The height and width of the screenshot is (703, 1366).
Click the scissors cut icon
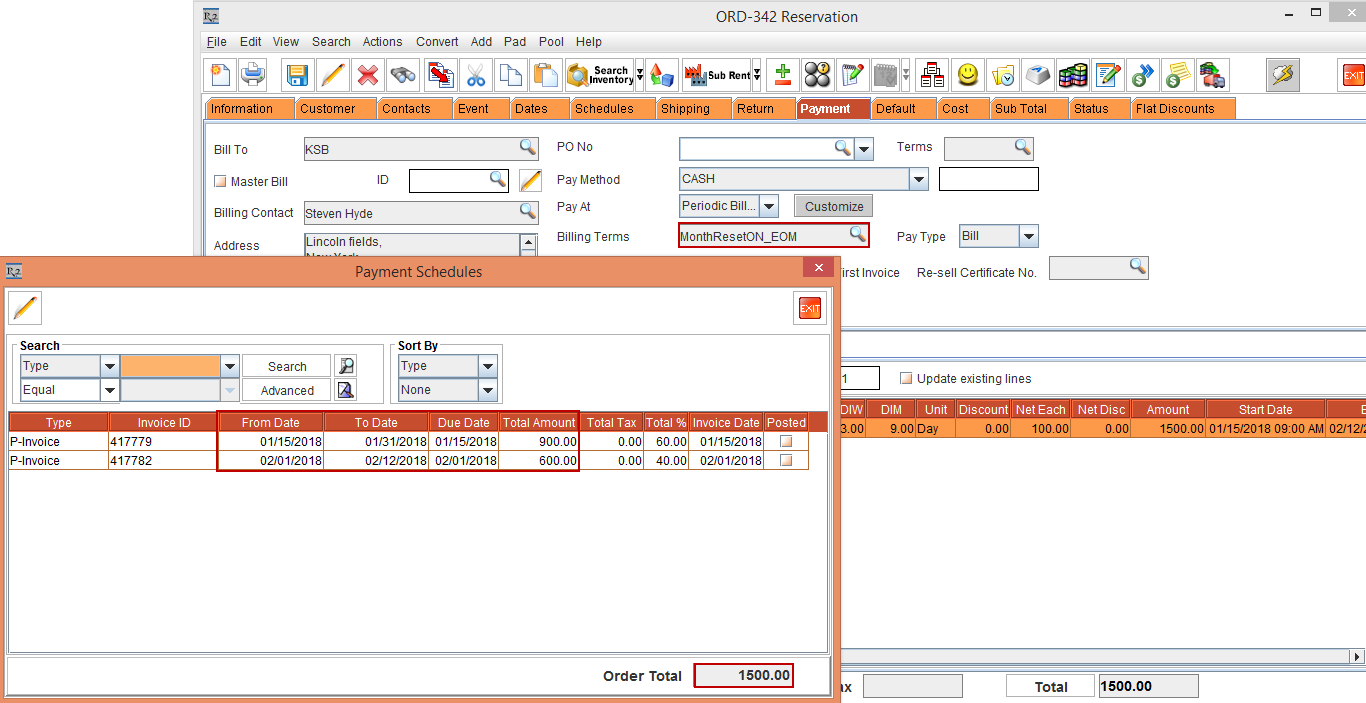pos(475,75)
